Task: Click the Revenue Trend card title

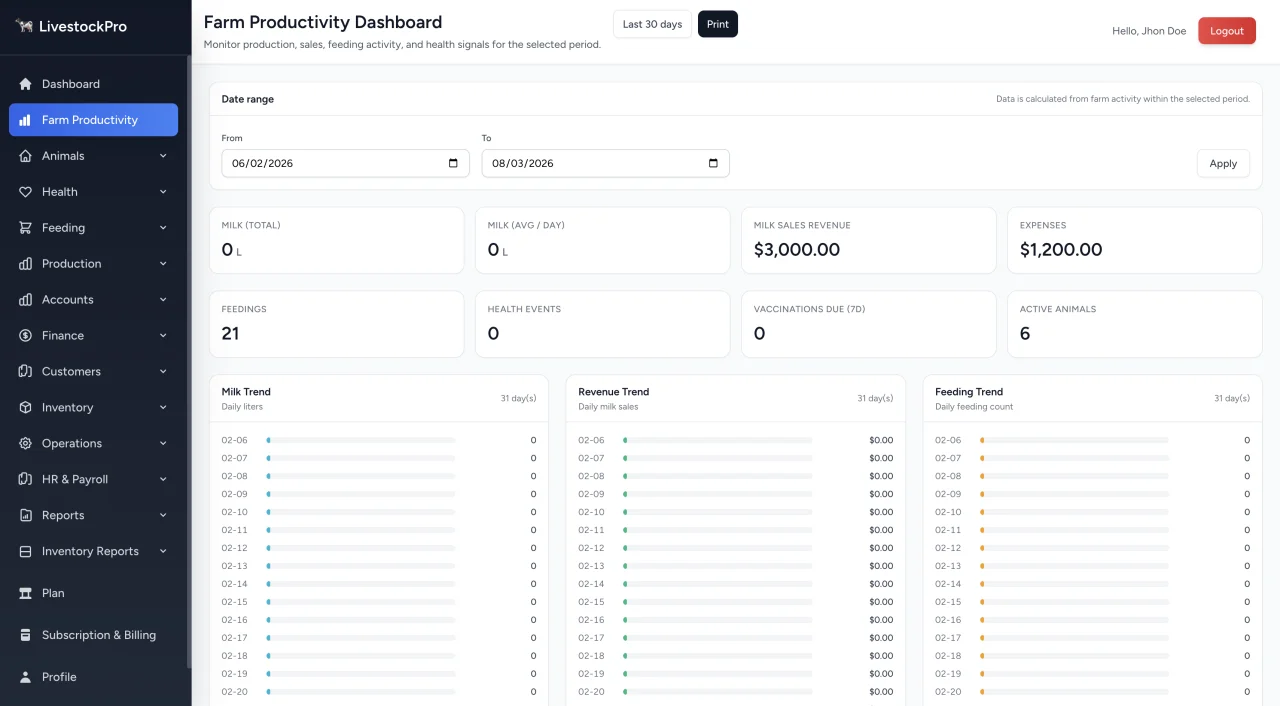Action: pos(614,392)
